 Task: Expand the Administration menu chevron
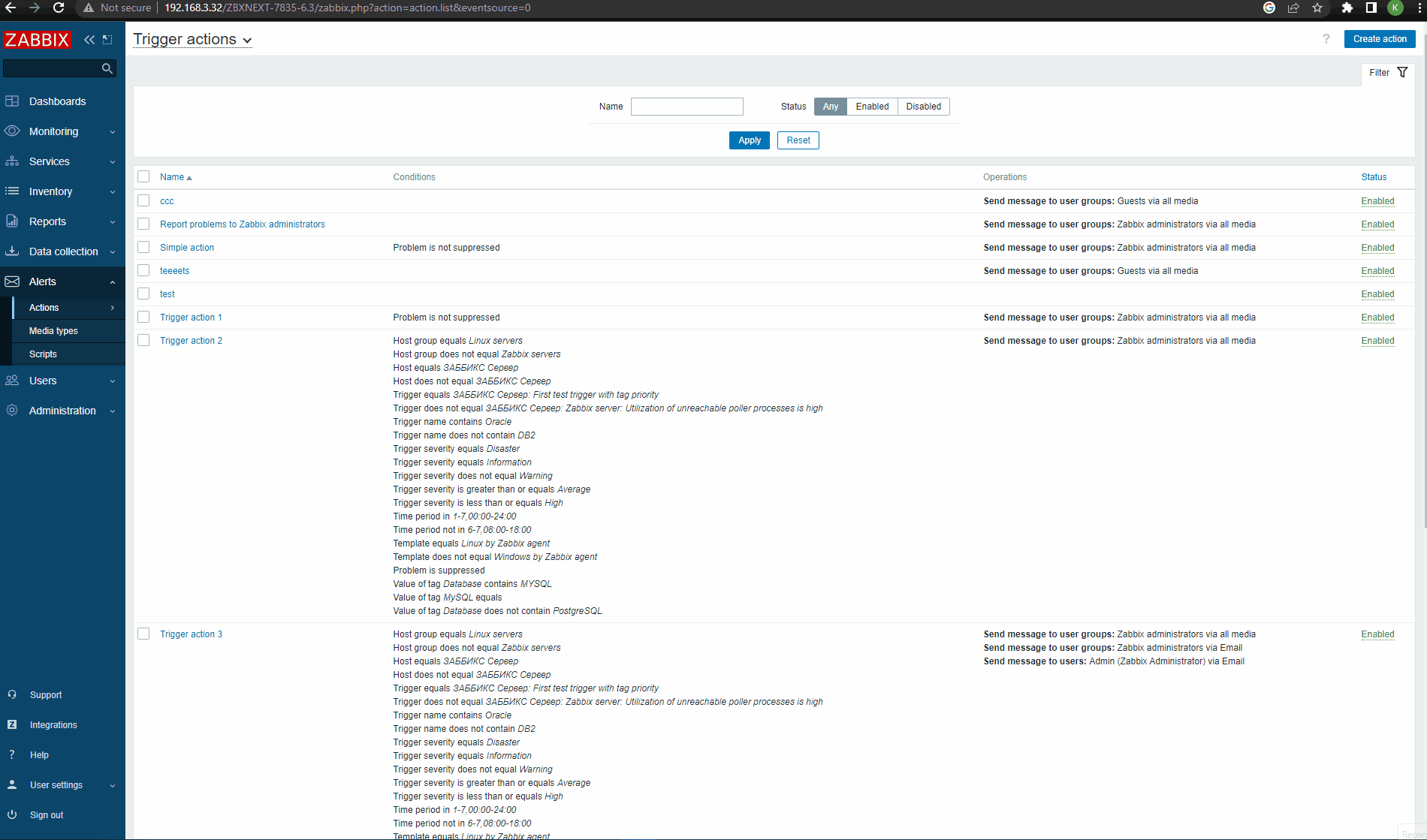113,411
